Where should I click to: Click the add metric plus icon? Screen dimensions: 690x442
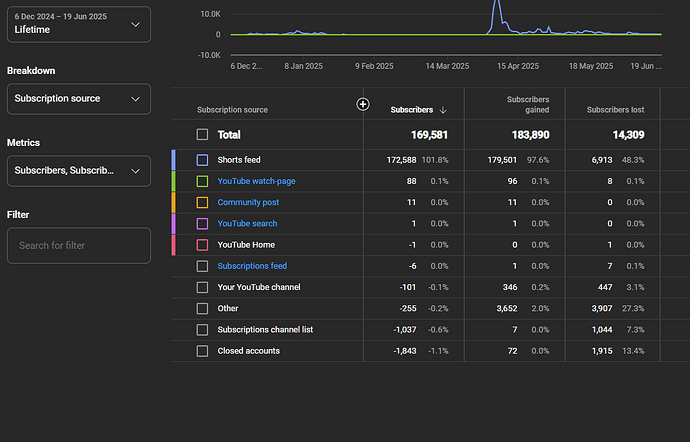(x=363, y=104)
